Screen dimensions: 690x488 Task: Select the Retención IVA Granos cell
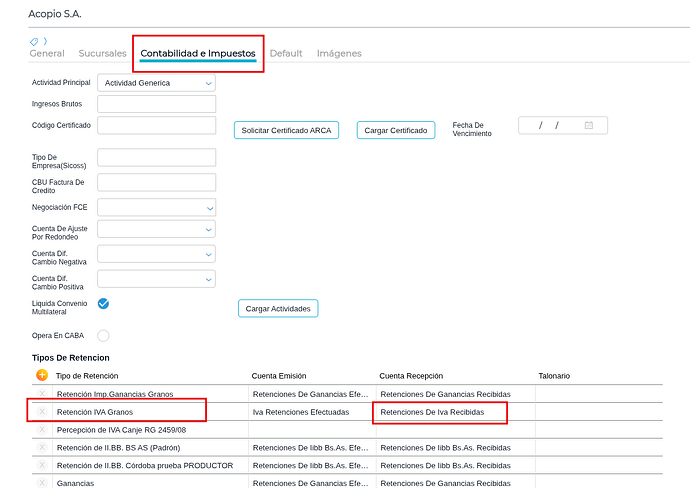(x=150, y=412)
